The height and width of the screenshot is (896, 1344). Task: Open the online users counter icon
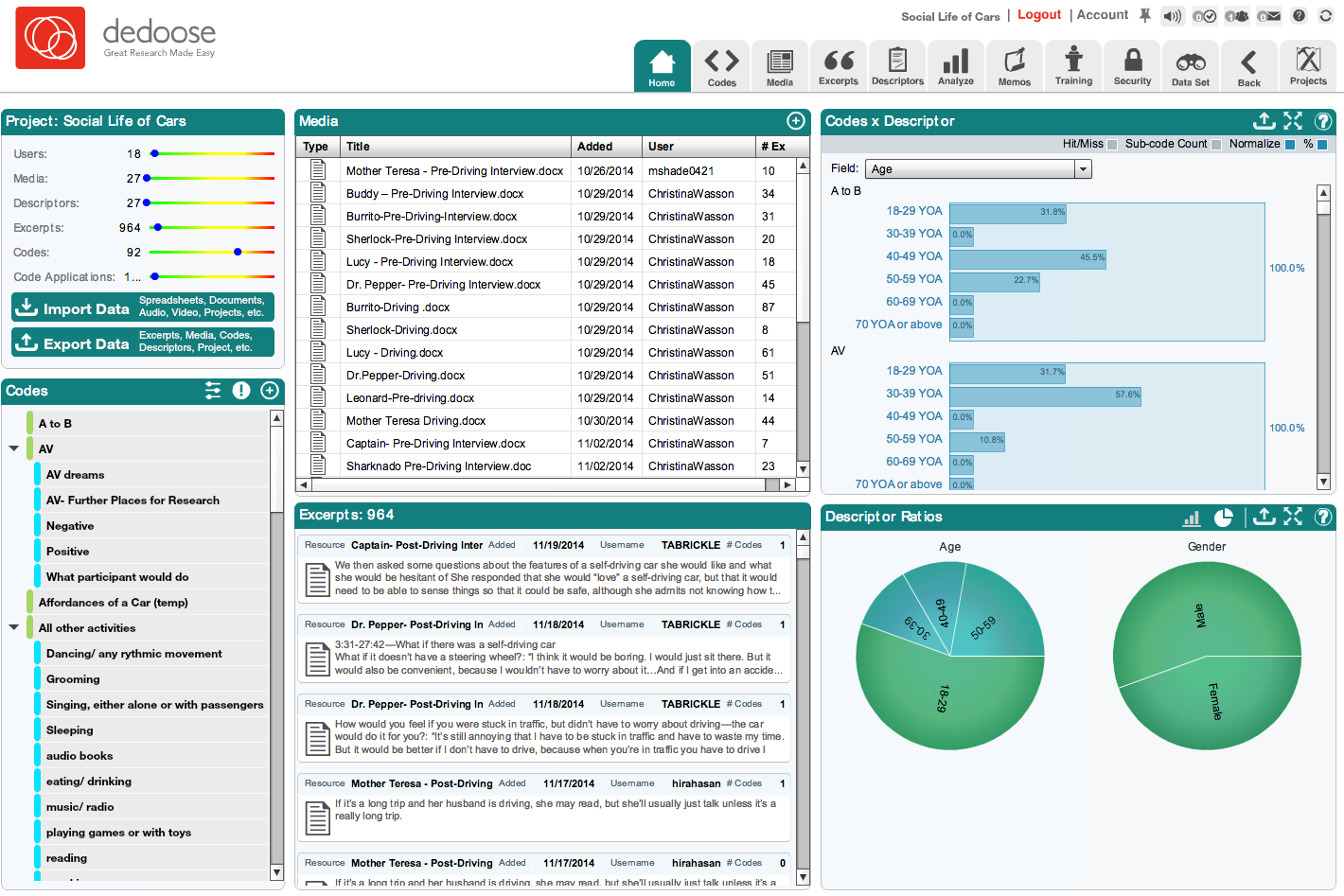[x=1237, y=16]
